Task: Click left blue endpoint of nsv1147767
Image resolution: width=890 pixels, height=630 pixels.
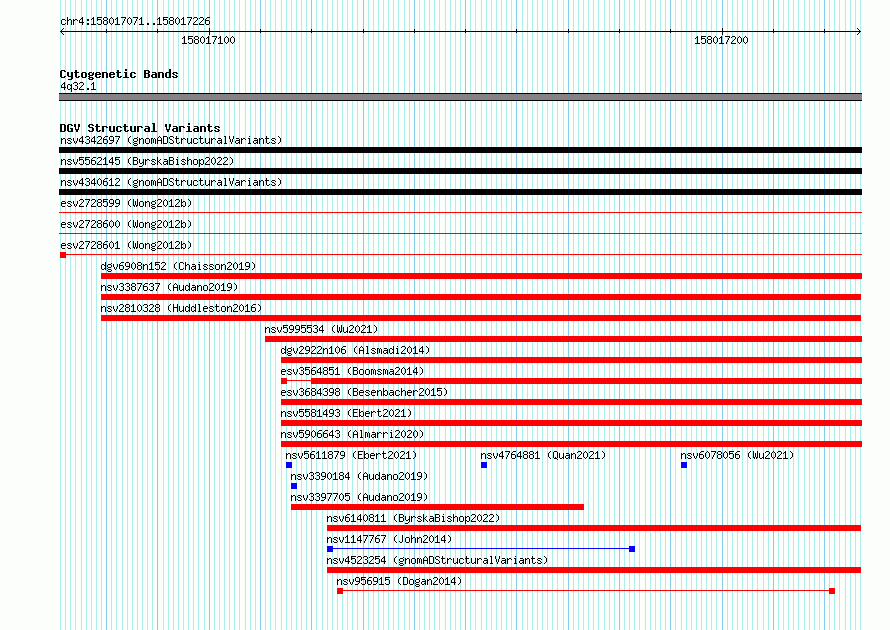Action: tap(330, 549)
